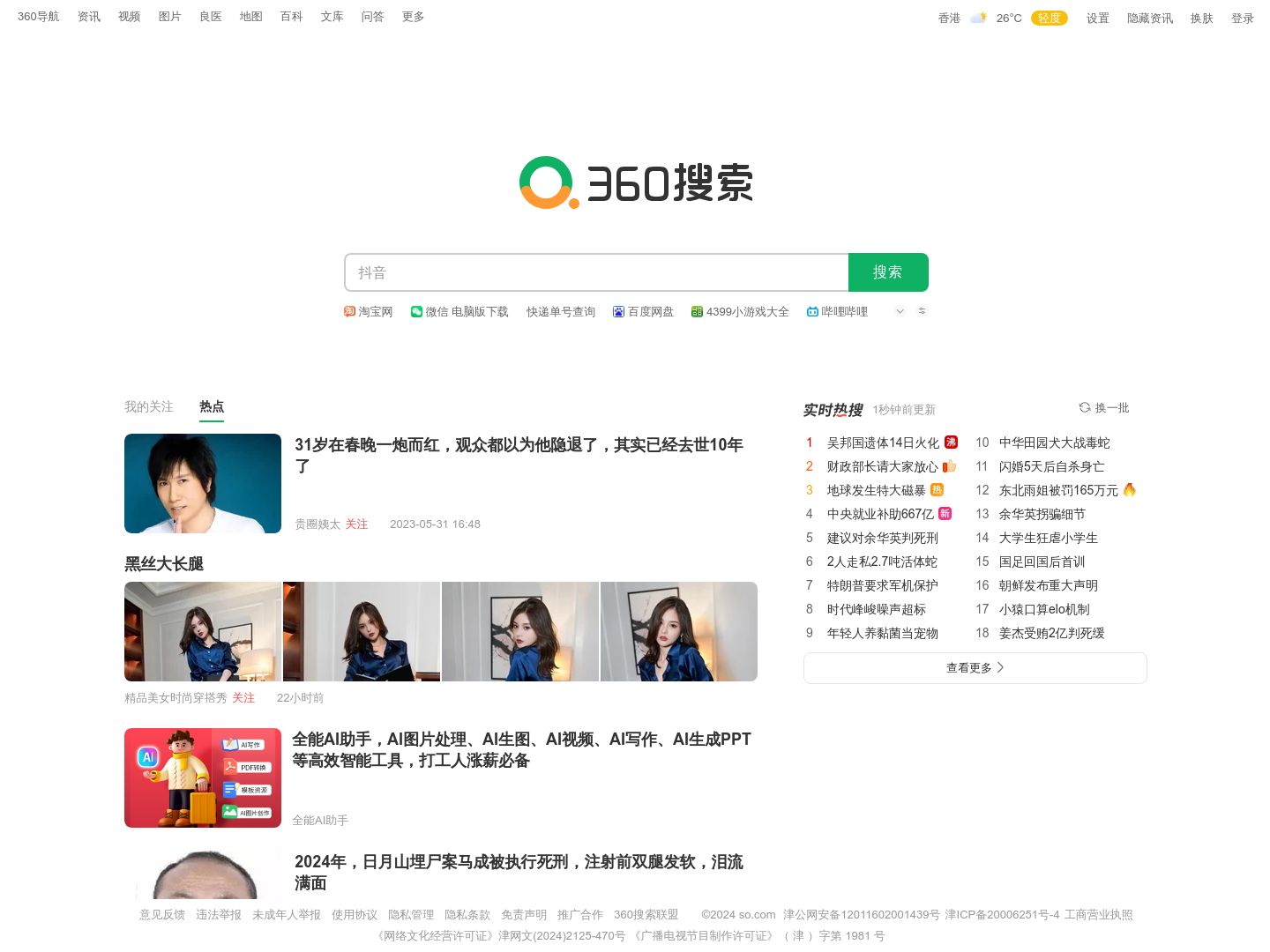The height and width of the screenshot is (952, 1270).
Task: Click the 360搜索 logo
Action: tap(636, 182)
